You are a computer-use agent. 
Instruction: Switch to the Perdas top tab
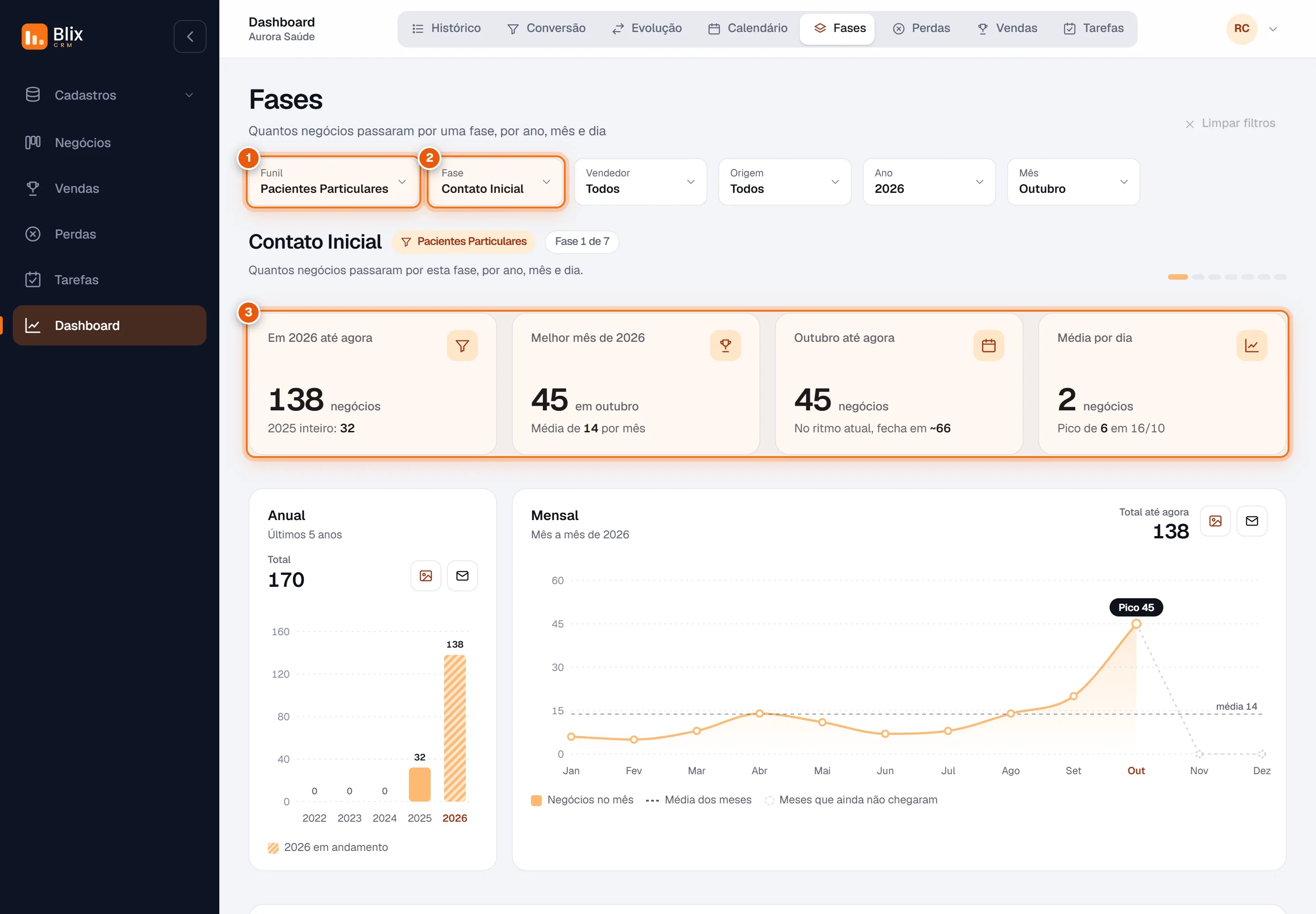coord(922,29)
